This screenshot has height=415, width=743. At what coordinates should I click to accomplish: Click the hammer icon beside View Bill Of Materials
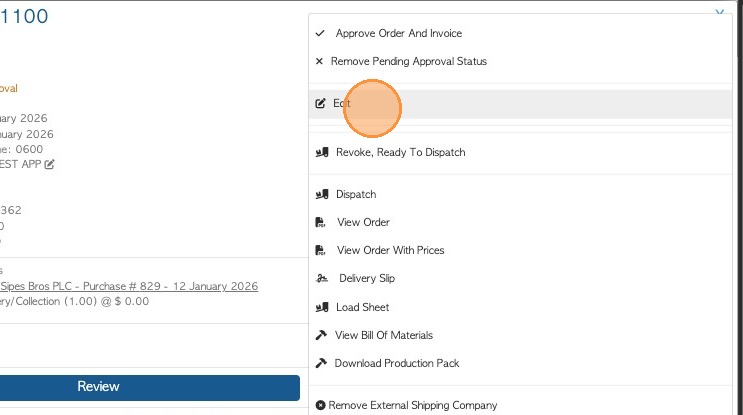pos(321,335)
